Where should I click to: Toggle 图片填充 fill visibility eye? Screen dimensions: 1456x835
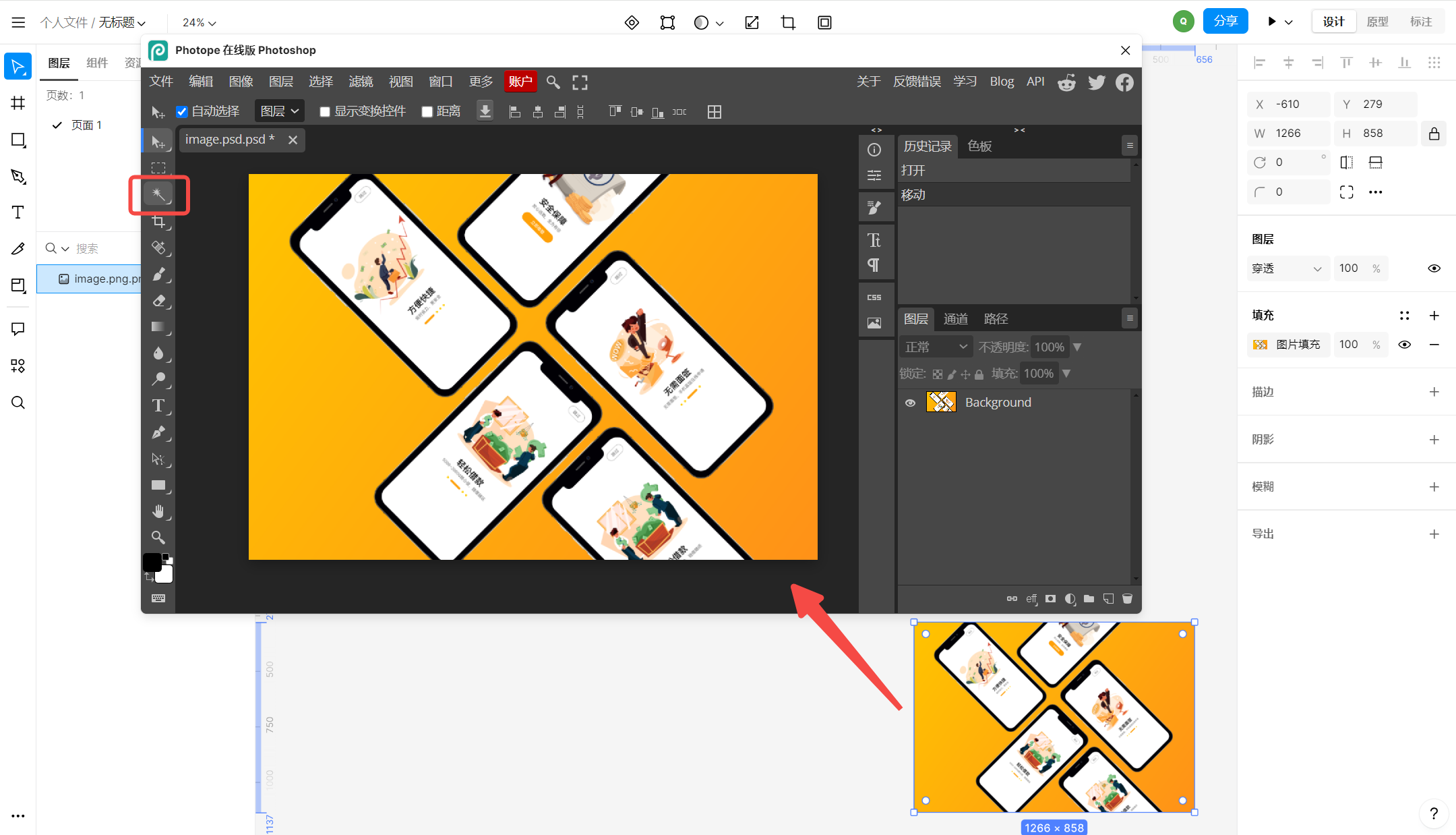(x=1404, y=345)
